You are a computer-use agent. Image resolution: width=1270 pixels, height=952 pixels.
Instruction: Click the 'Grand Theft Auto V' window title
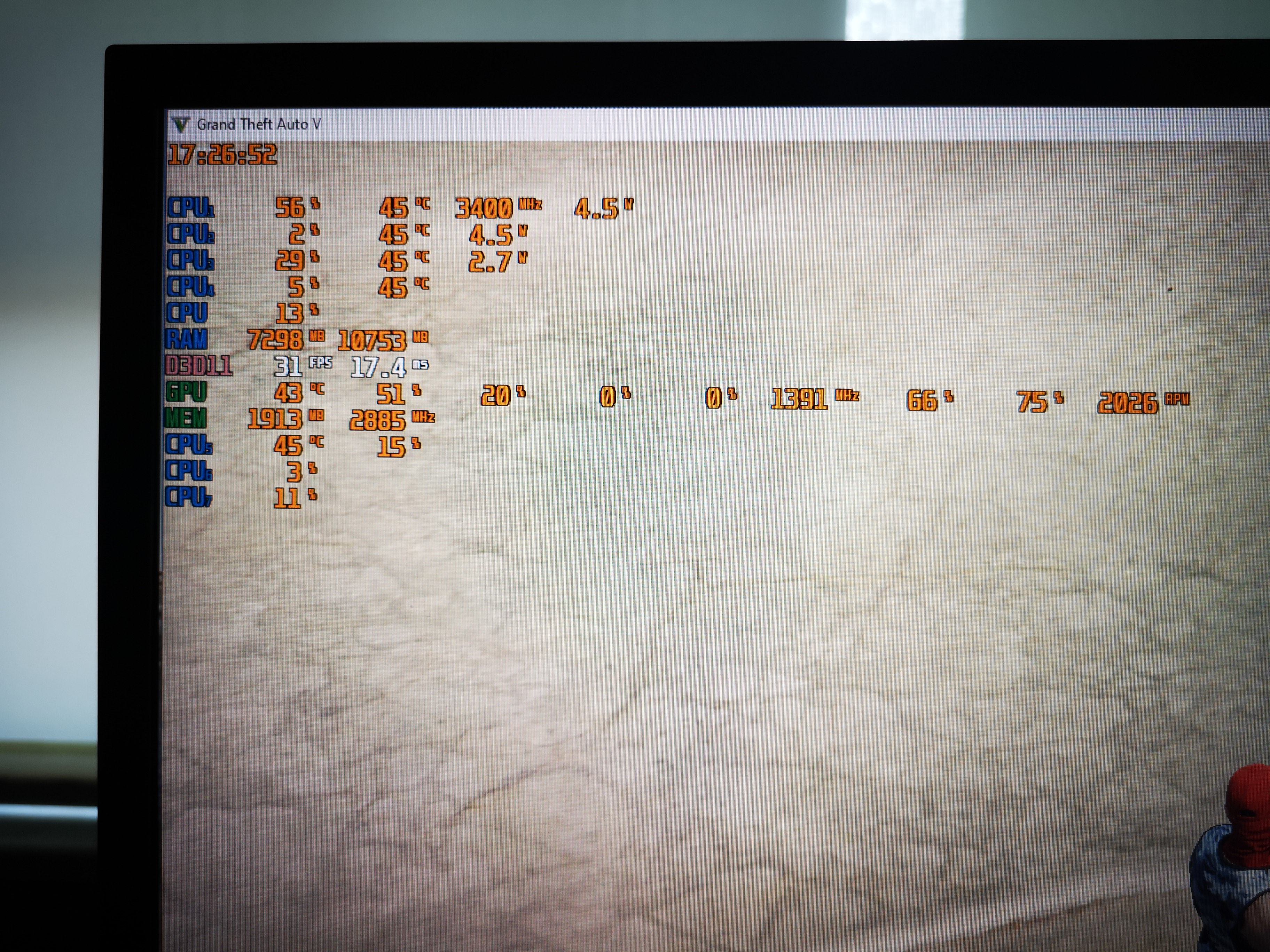pyautogui.click(x=259, y=125)
